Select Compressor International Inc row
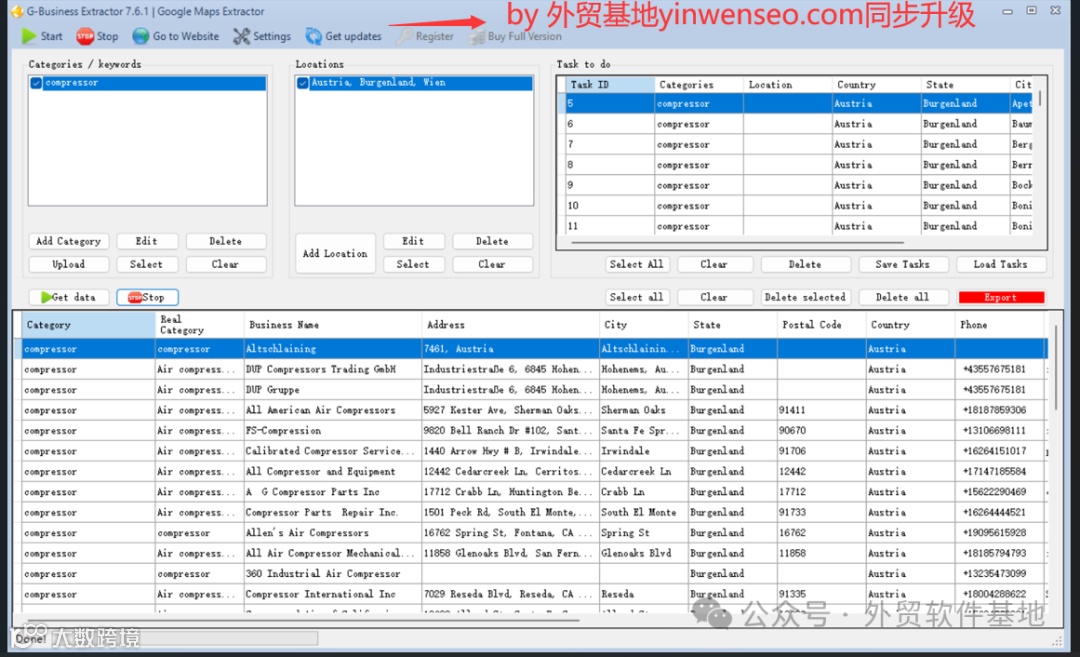 (531, 594)
